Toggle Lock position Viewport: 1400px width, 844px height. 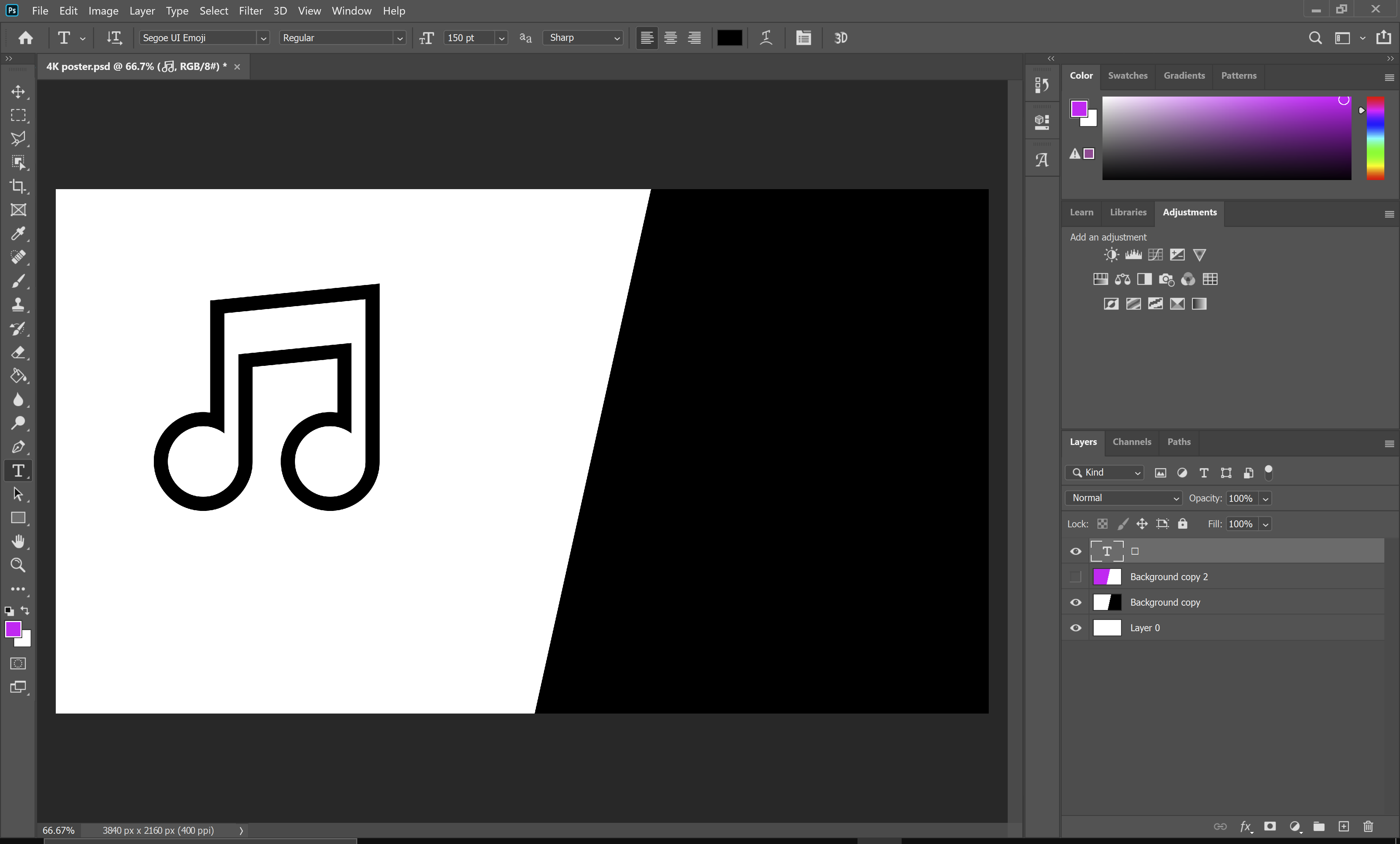click(x=1142, y=524)
